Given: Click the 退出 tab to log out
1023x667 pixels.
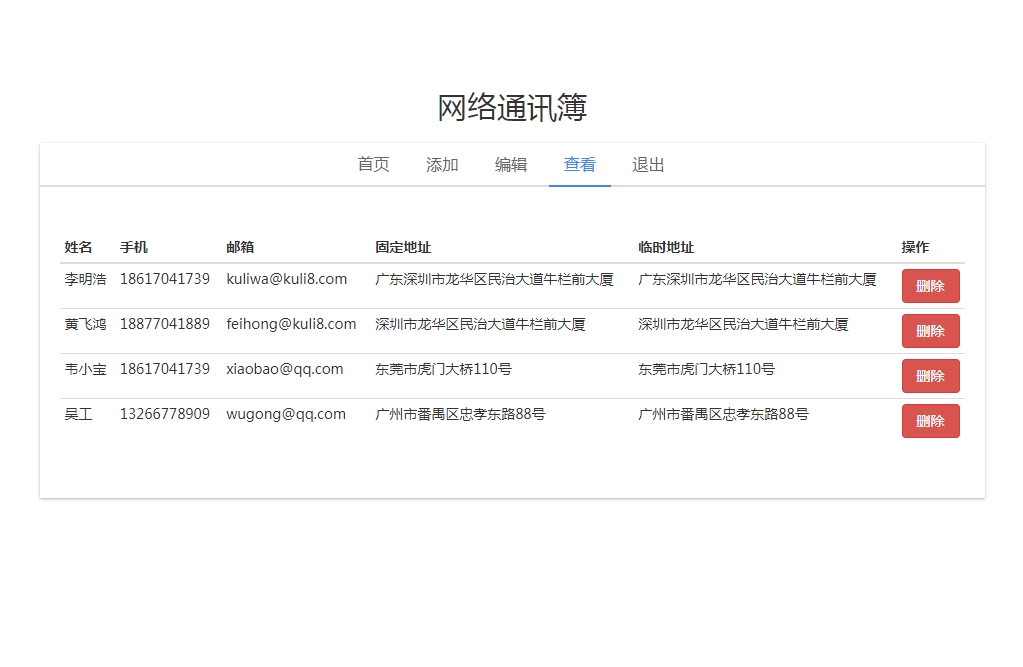Looking at the screenshot, I should pos(648,165).
